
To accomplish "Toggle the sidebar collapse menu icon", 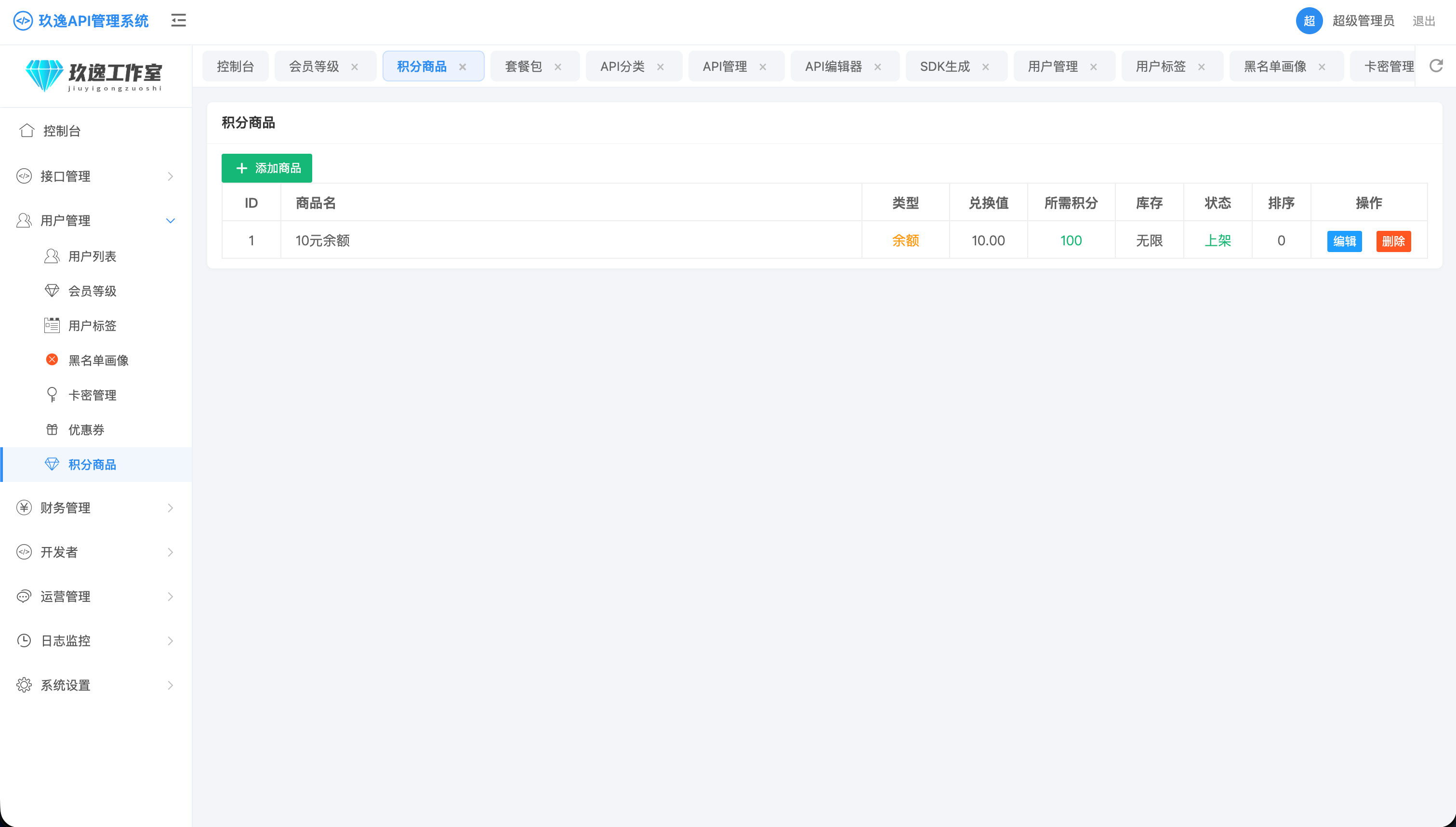I will (x=178, y=20).
